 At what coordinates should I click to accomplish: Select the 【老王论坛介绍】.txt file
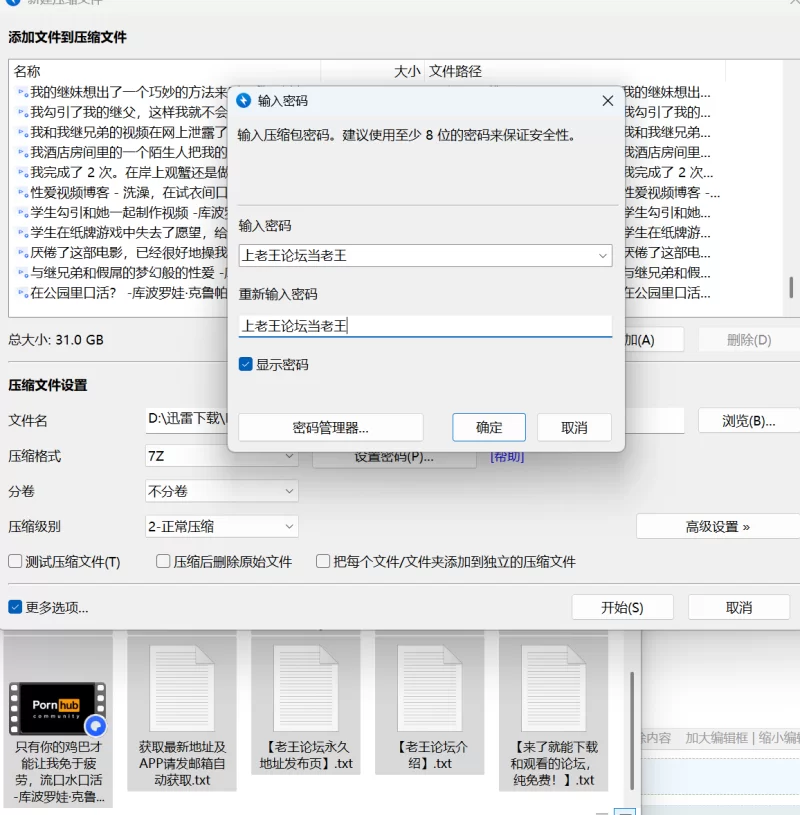pyautogui.click(x=429, y=704)
